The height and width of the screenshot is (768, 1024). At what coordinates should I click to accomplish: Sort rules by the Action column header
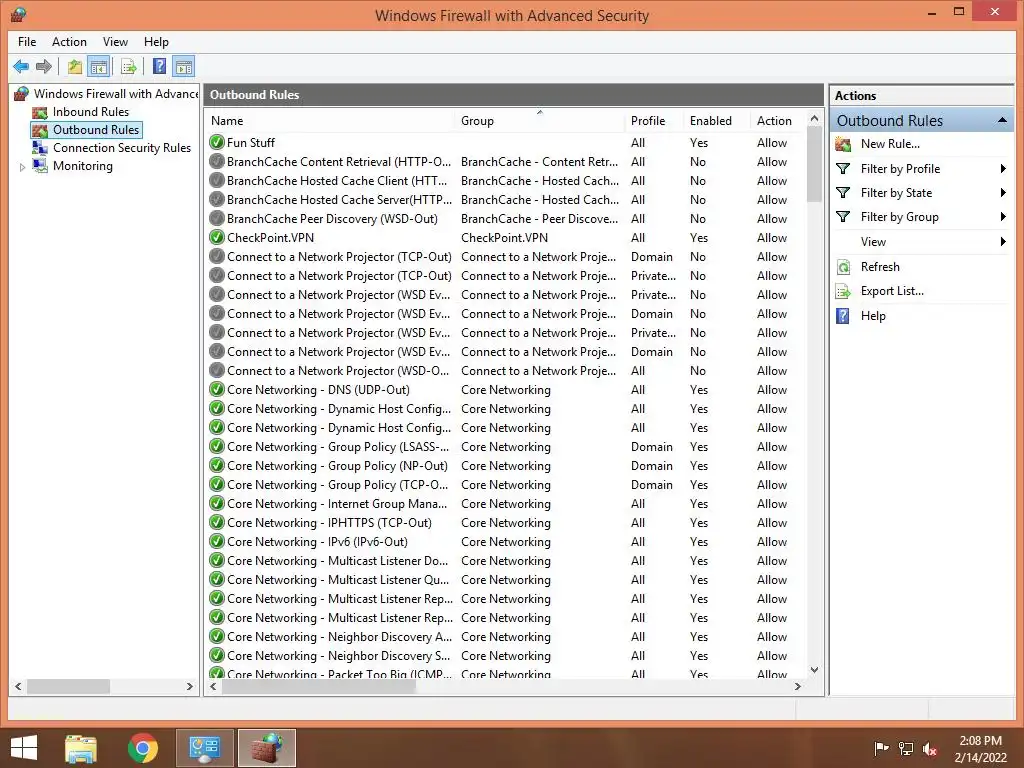point(778,121)
